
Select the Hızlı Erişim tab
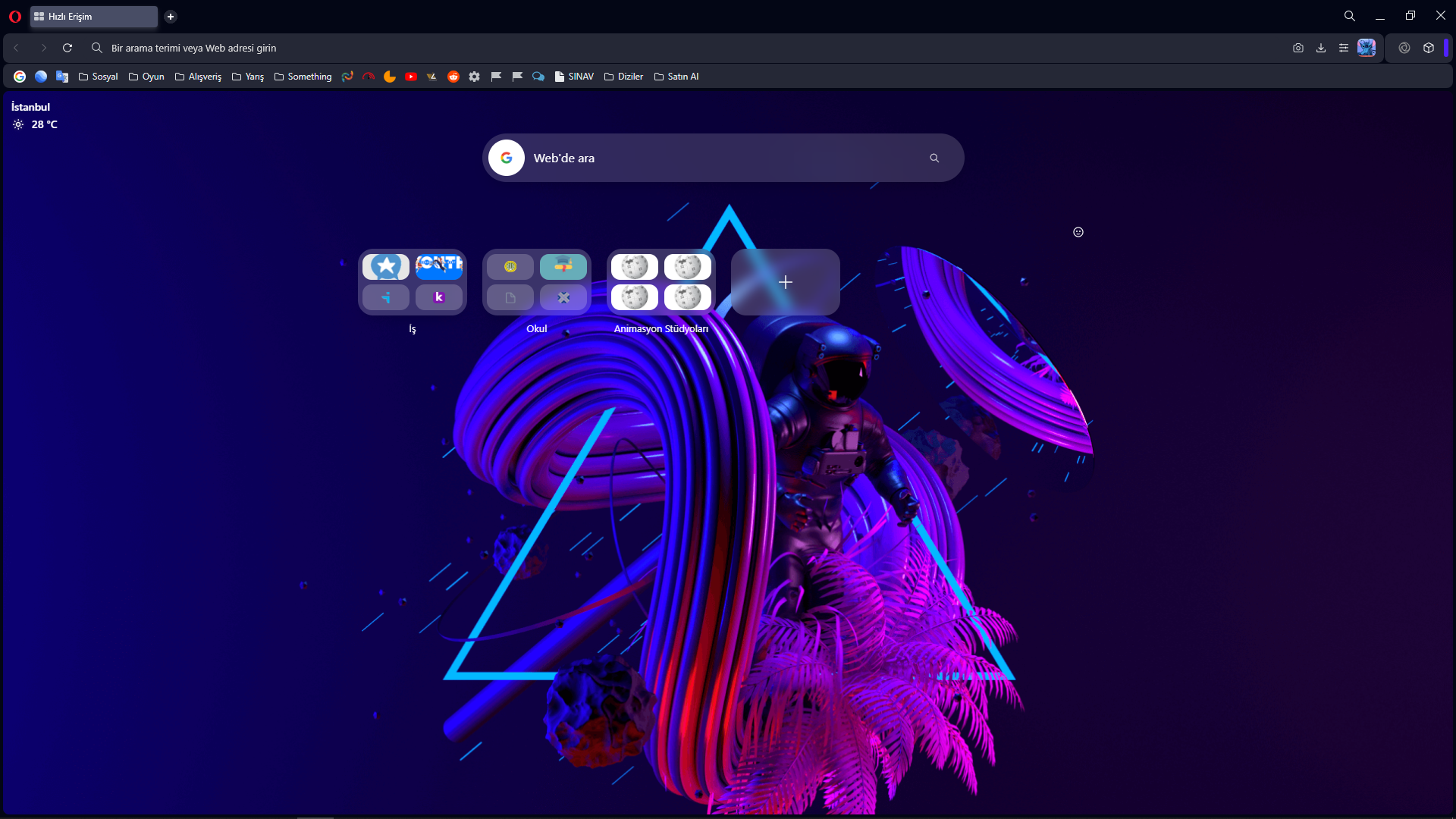pos(94,16)
